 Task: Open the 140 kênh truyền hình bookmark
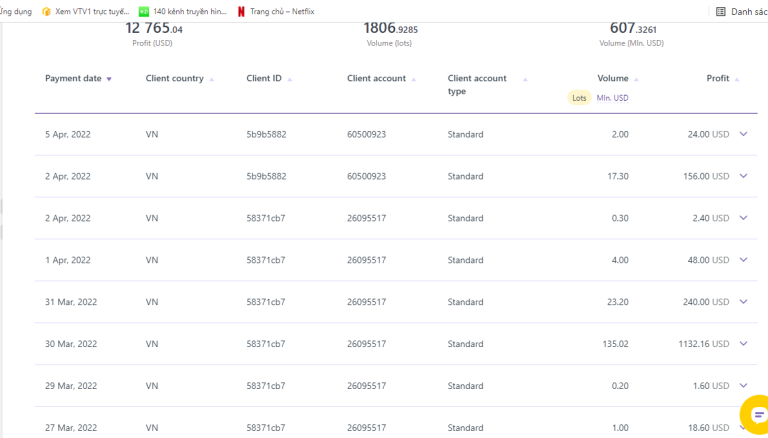[189, 12]
